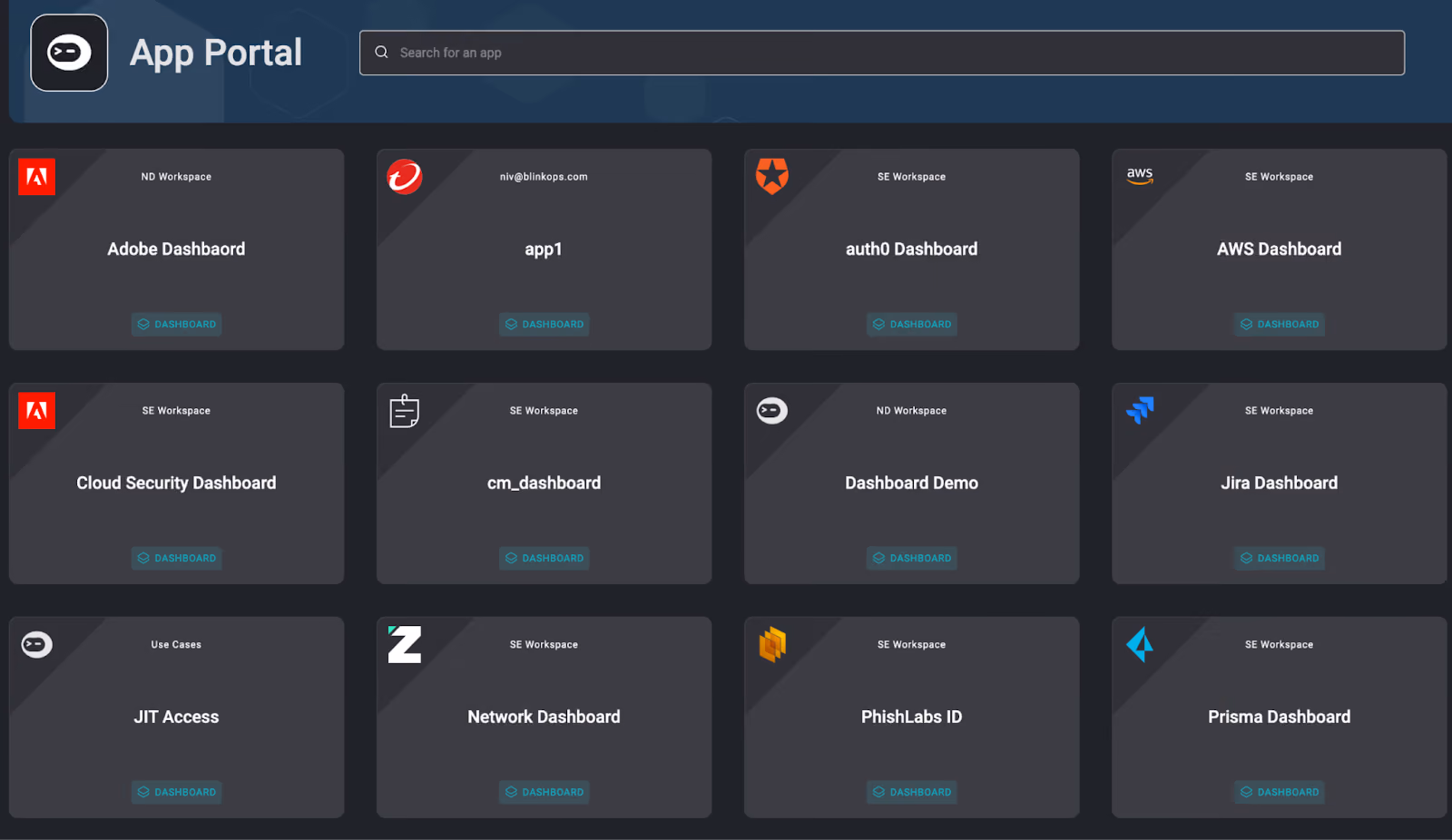1452x840 pixels.
Task: Click the Adobe icon on Cloud Security Dashboard
Action: click(37, 411)
